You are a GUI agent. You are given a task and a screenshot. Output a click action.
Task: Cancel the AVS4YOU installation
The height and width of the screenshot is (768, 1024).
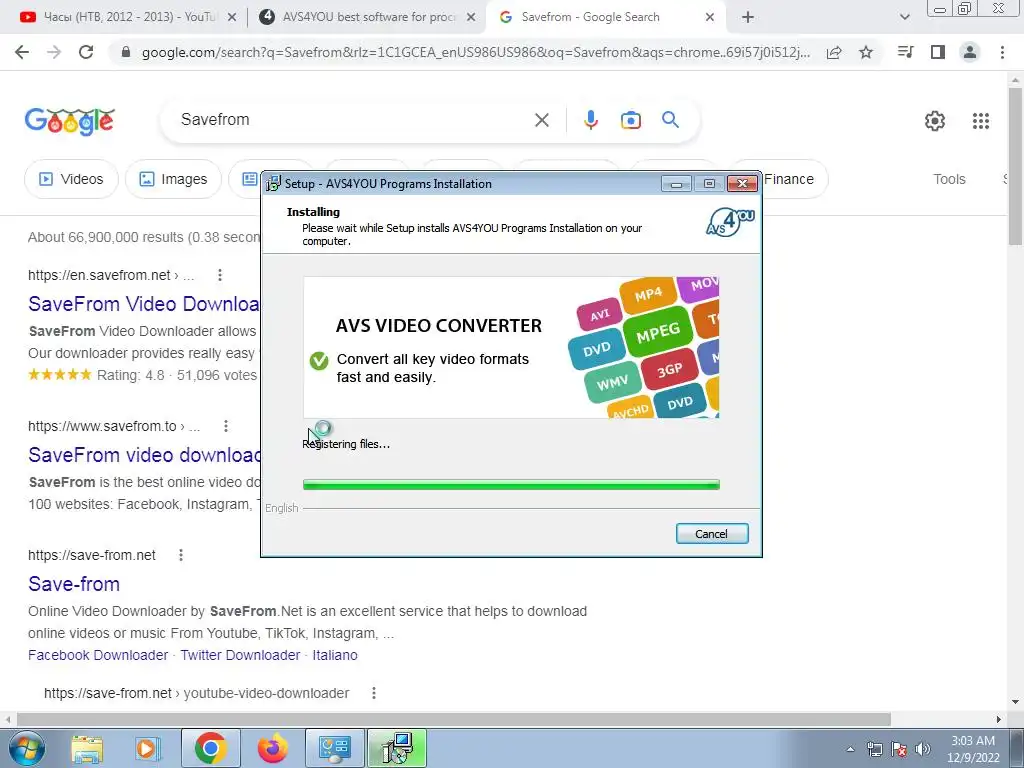[x=712, y=534]
